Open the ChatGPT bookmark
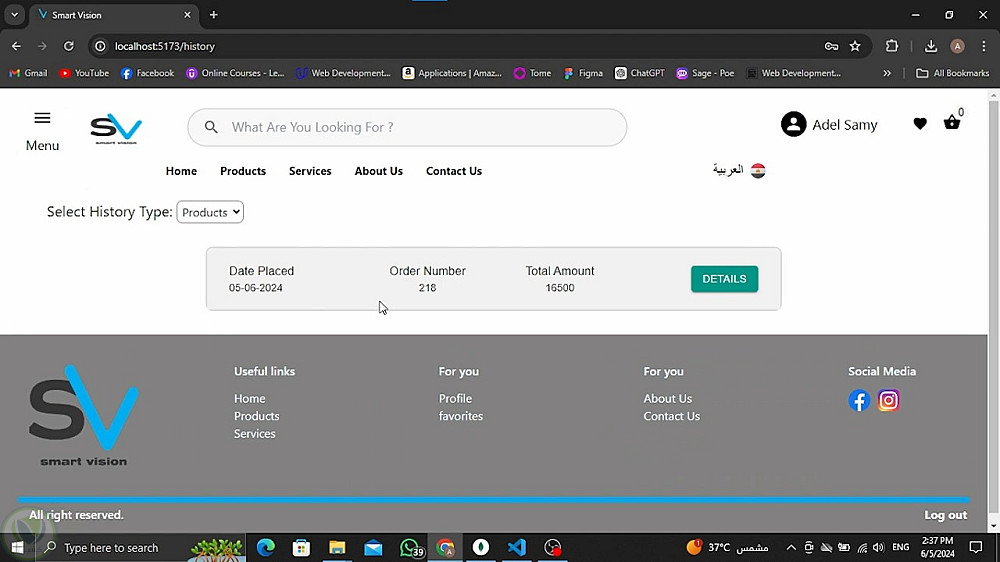Screen dimensions: 1000x562 tap(640, 73)
